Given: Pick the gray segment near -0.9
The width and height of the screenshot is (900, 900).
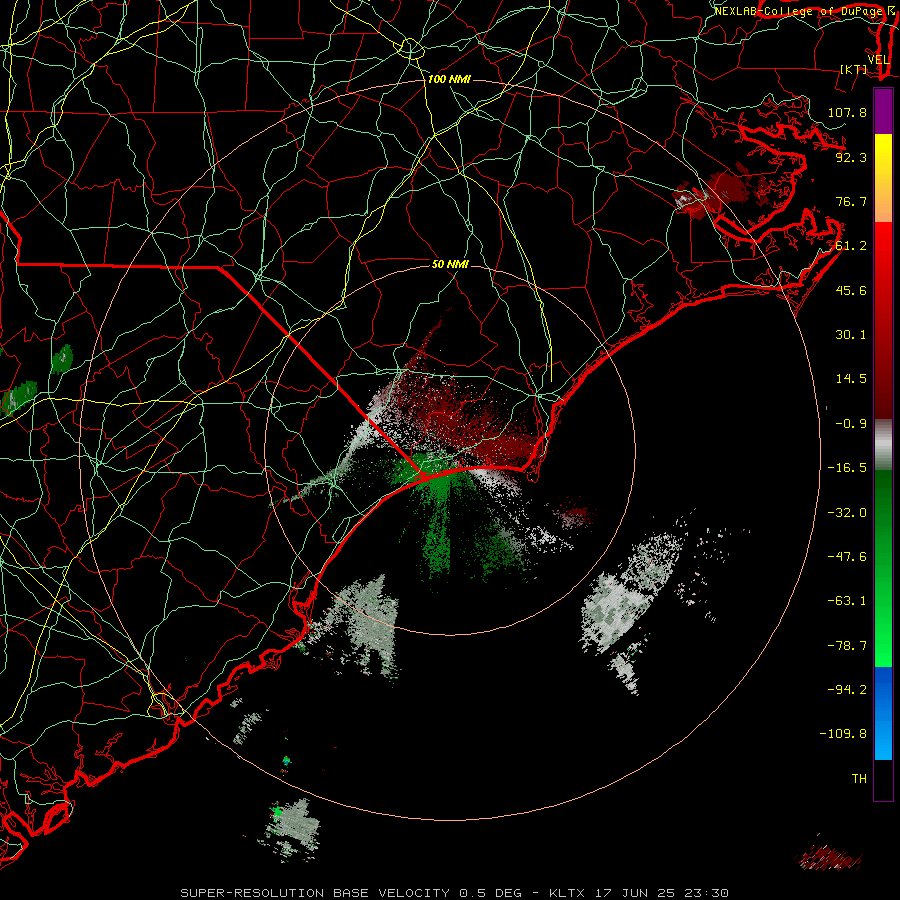Looking at the screenshot, I should pos(883,445).
